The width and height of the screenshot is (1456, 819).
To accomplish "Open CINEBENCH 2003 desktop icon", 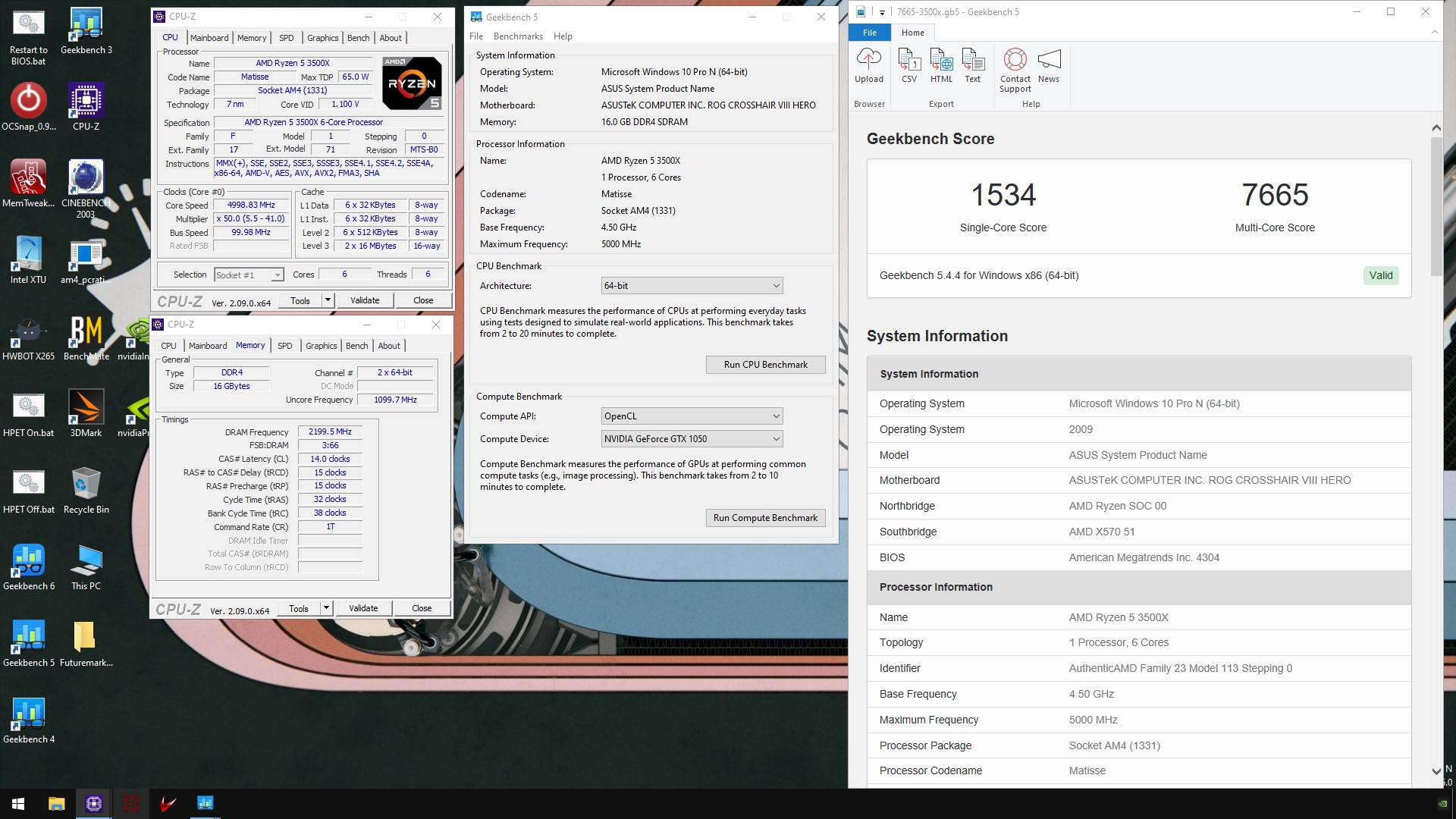I will tap(86, 189).
